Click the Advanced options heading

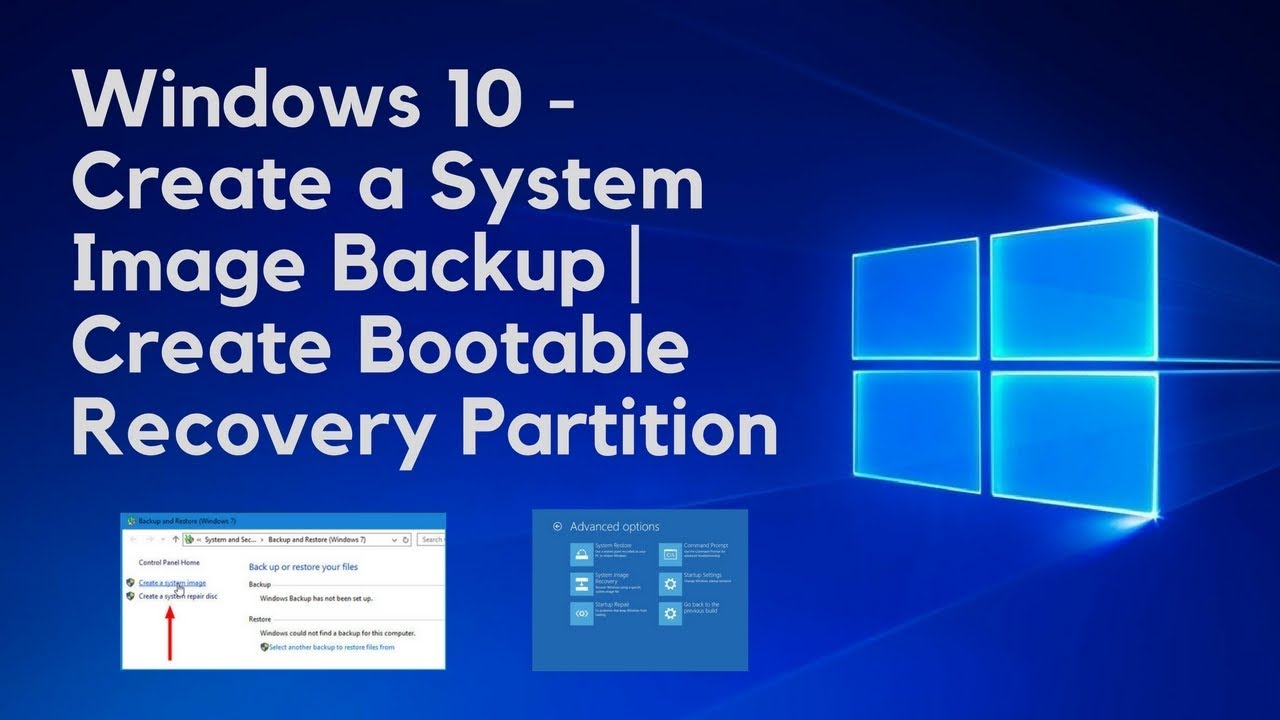615,527
